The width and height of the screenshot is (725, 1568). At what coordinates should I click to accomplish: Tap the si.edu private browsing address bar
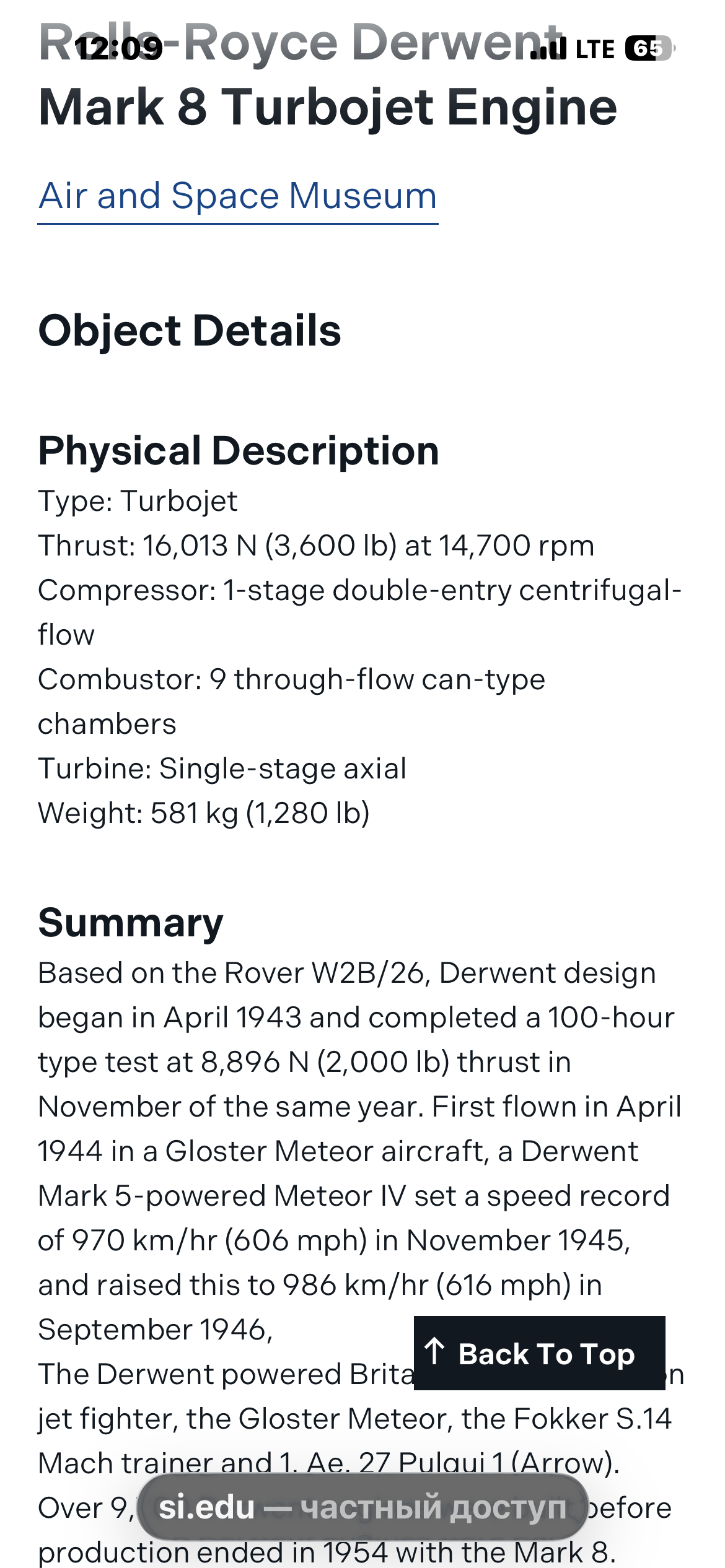coord(362,1507)
